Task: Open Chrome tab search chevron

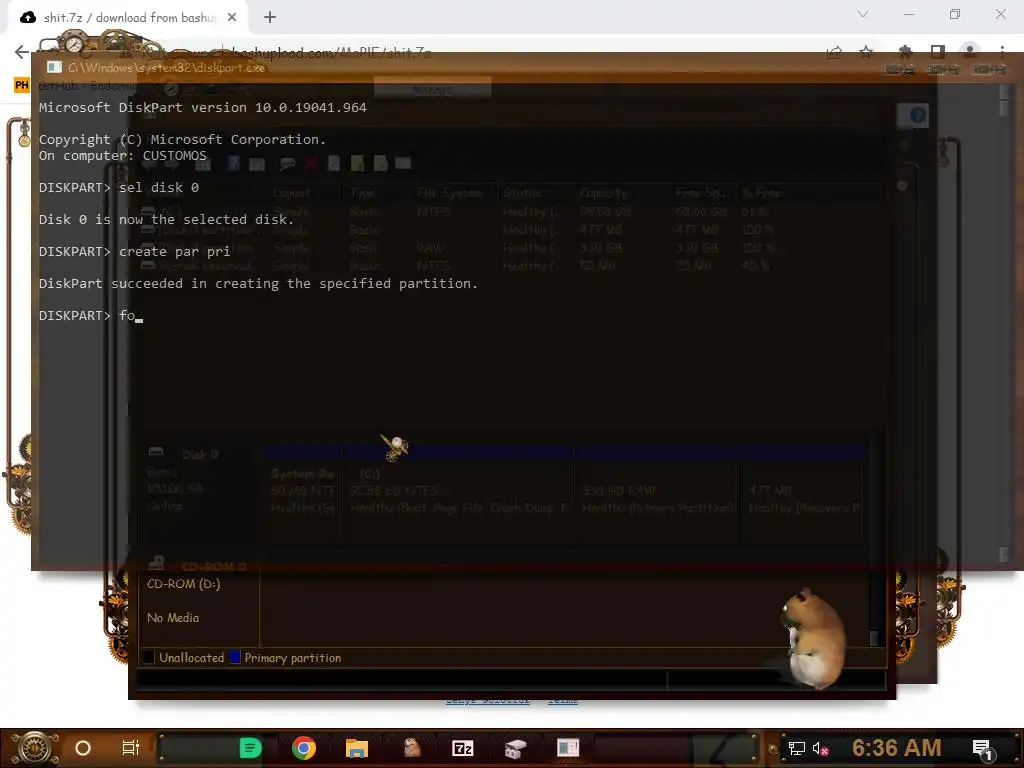Action: [863, 14]
